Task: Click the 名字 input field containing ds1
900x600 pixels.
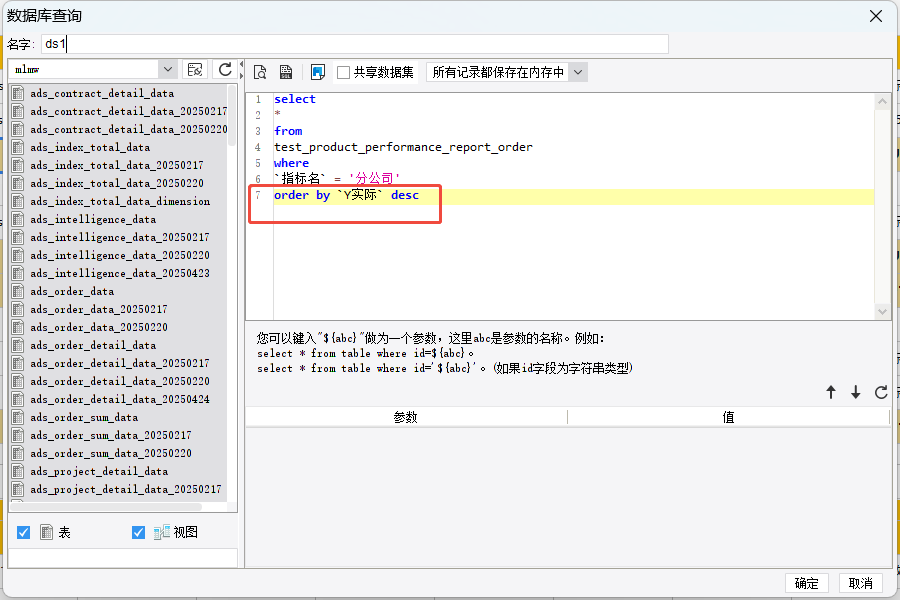Action: click(x=355, y=44)
